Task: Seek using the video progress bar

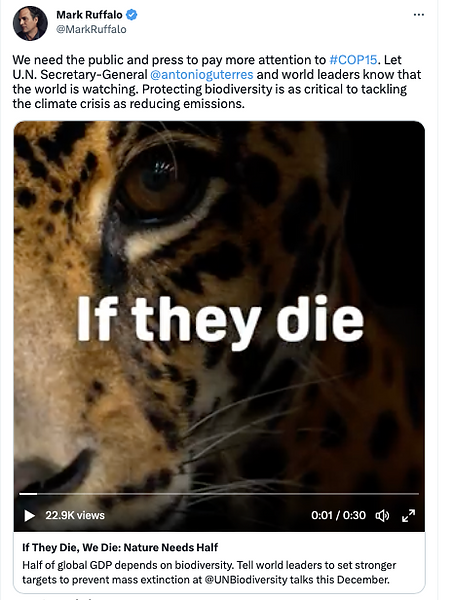Action: coord(219,494)
